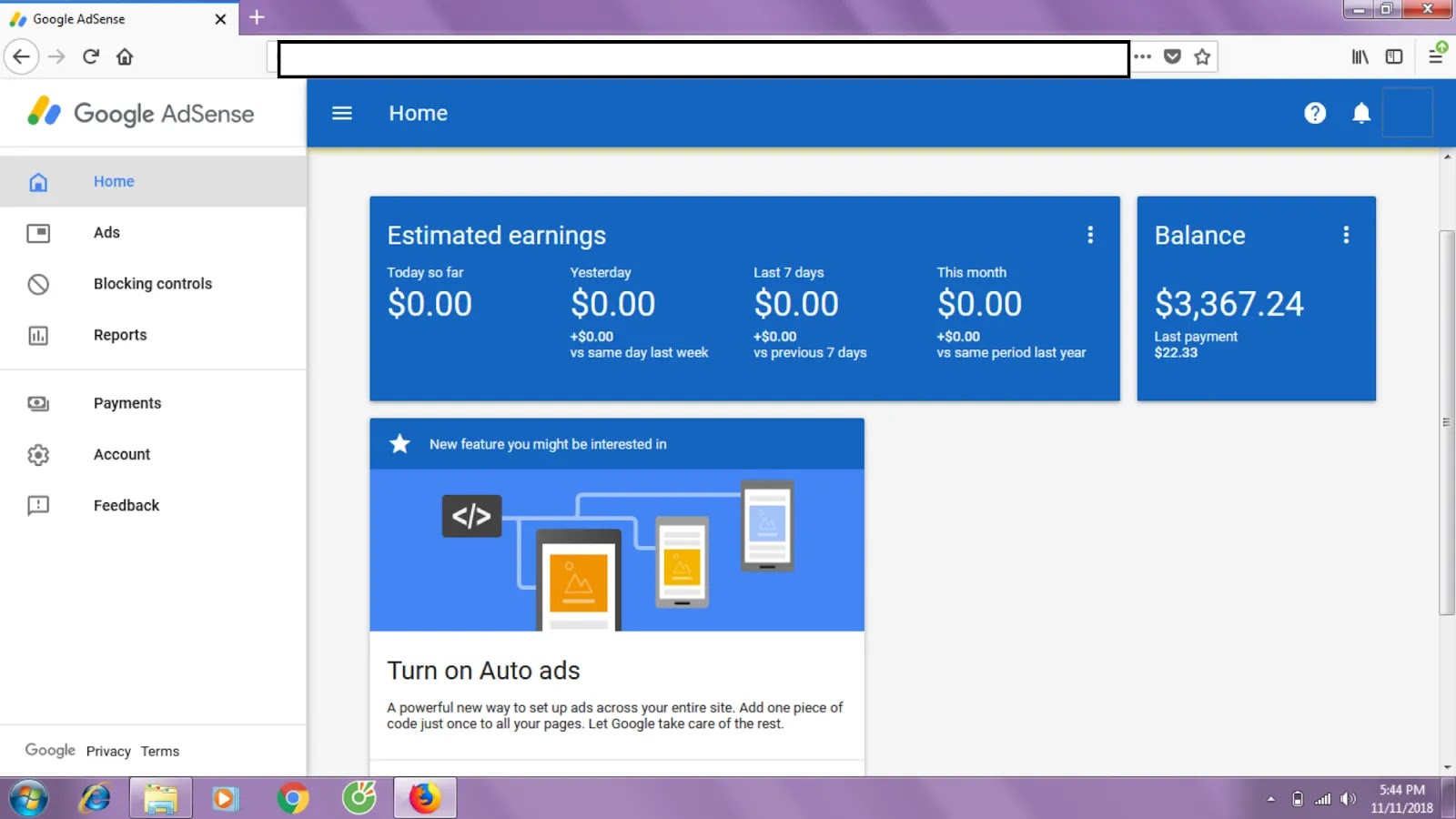Click the Reports chart icon
This screenshot has height=819, width=1456.
click(38, 335)
